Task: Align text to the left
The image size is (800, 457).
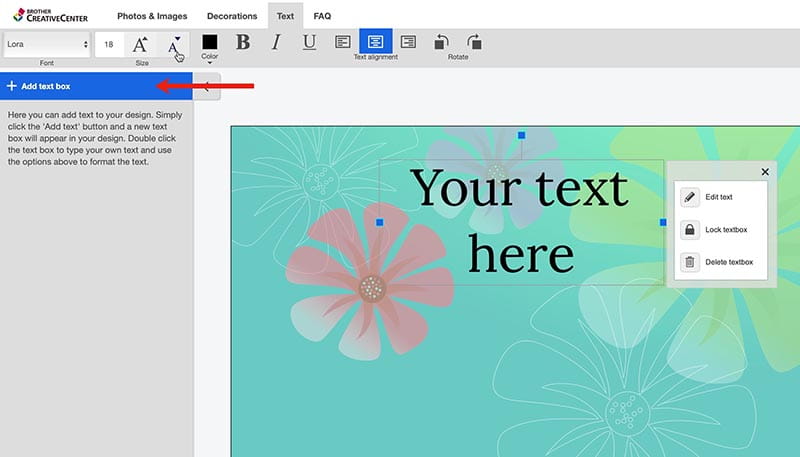Action: [342, 42]
